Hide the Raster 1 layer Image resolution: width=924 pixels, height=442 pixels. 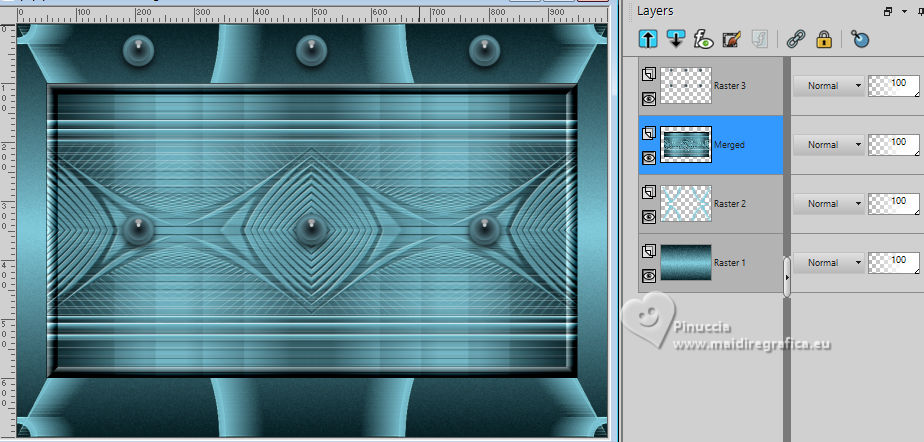click(649, 275)
